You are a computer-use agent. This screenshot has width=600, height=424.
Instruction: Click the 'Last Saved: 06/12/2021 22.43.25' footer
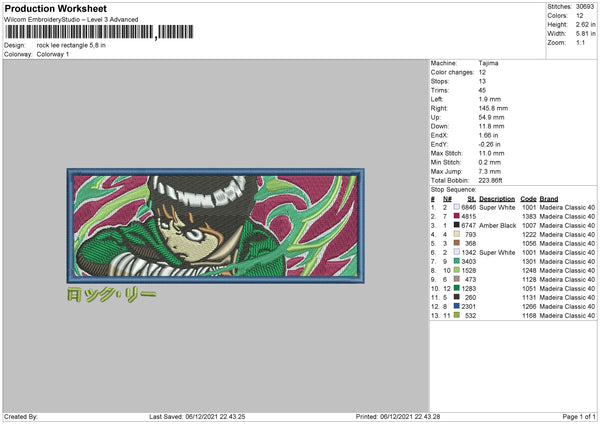[197, 416]
